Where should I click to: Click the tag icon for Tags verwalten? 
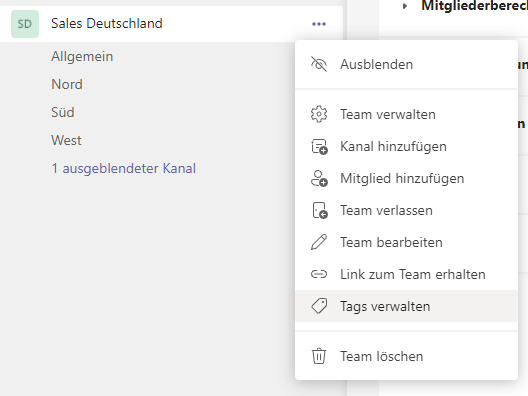pyautogui.click(x=319, y=306)
